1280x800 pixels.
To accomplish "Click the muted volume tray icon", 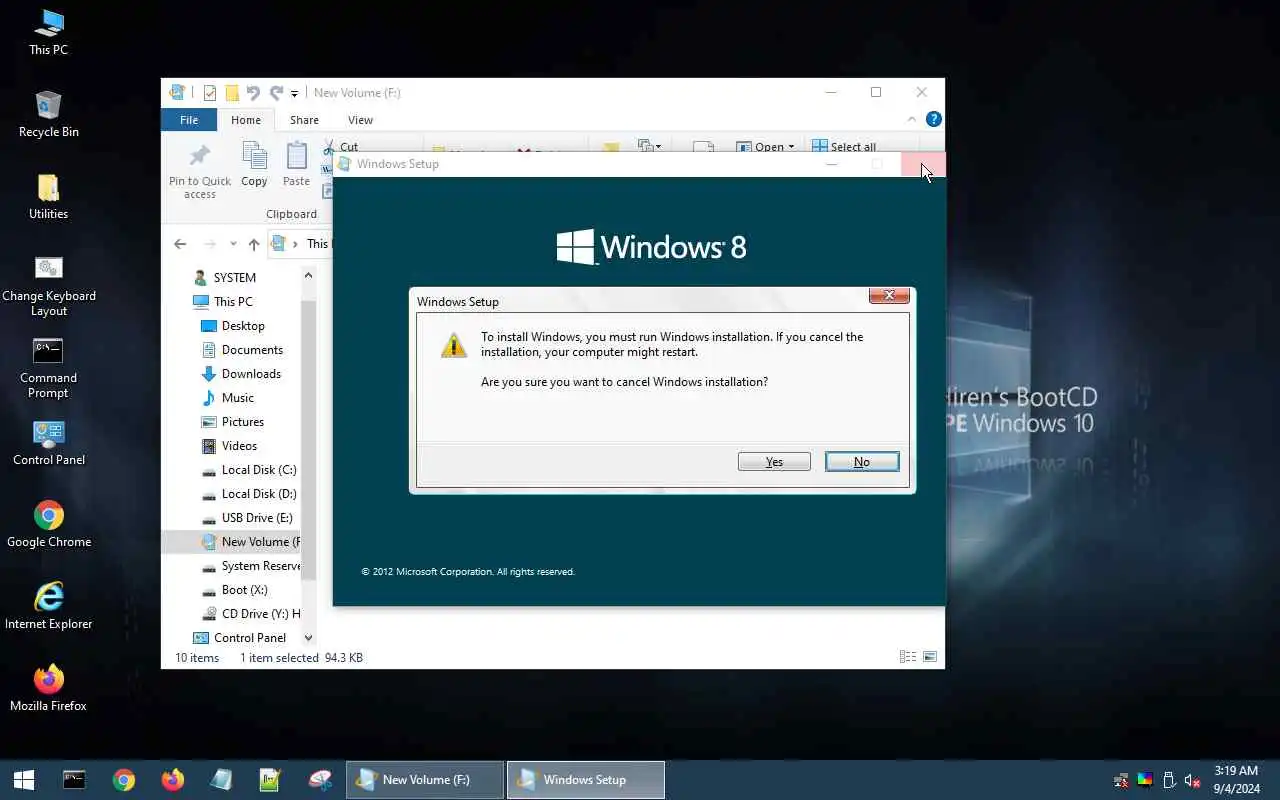I will [1192, 780].
